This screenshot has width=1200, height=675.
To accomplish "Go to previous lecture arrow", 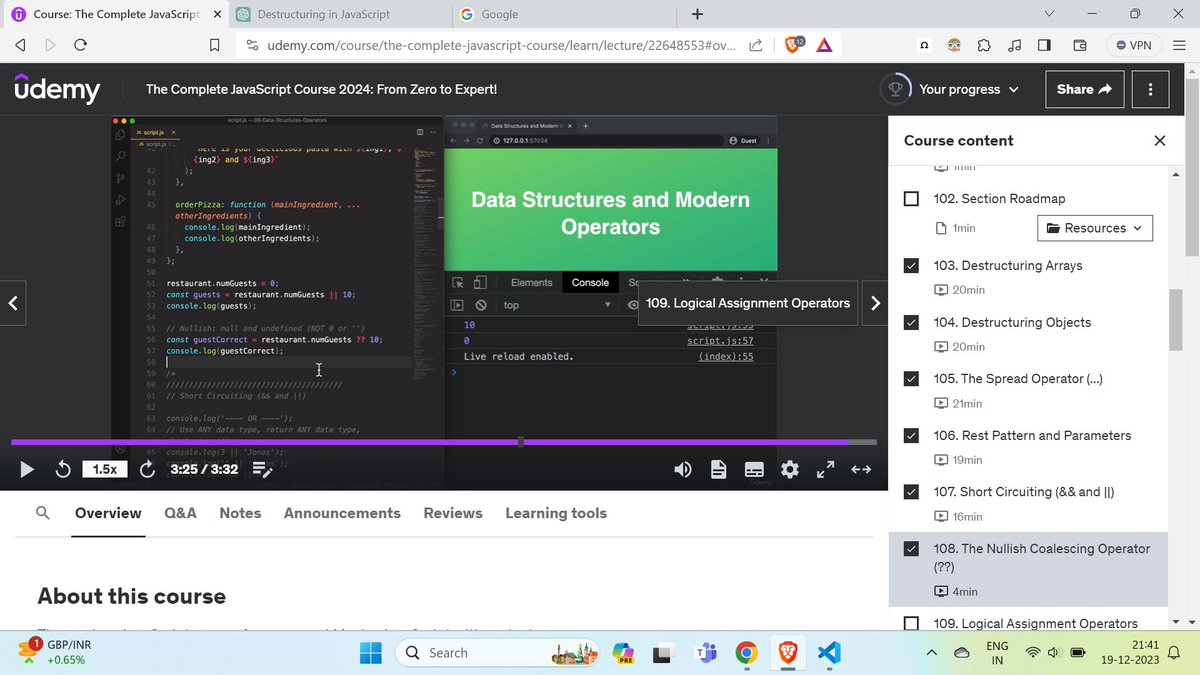I will [x=12, y=303].
